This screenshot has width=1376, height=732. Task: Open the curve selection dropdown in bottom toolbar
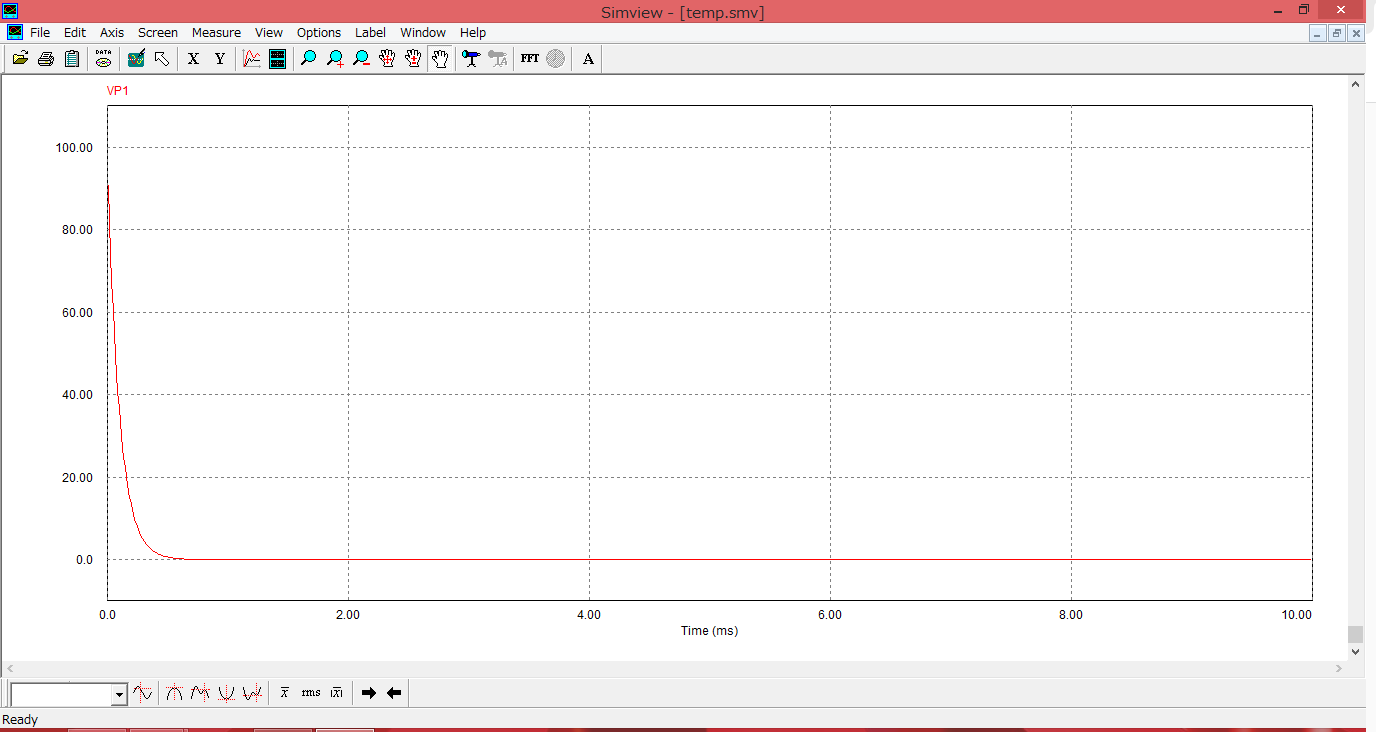tap(119, 694)
